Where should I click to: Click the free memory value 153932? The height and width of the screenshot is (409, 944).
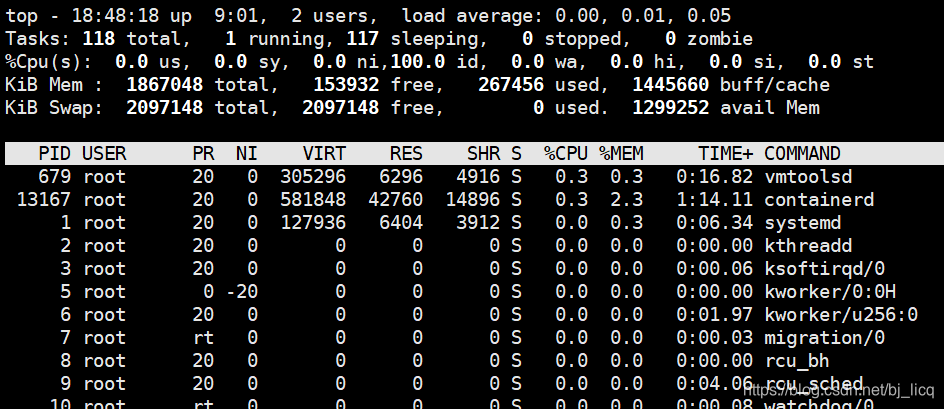[x=346, y=84]
